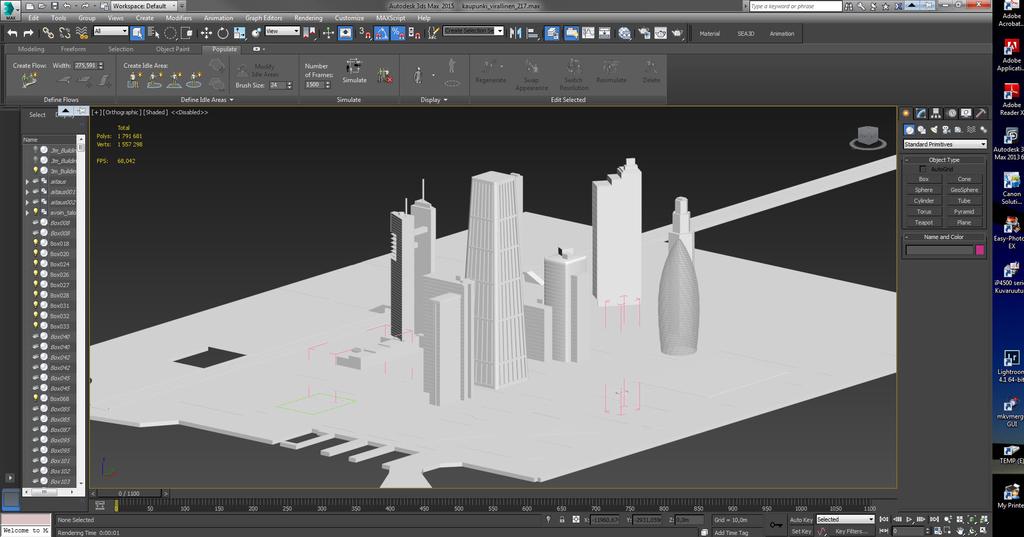Screen dimensions: 1024x537
Task: Choose the Select and Move tool
Action: tap(206, 33)
